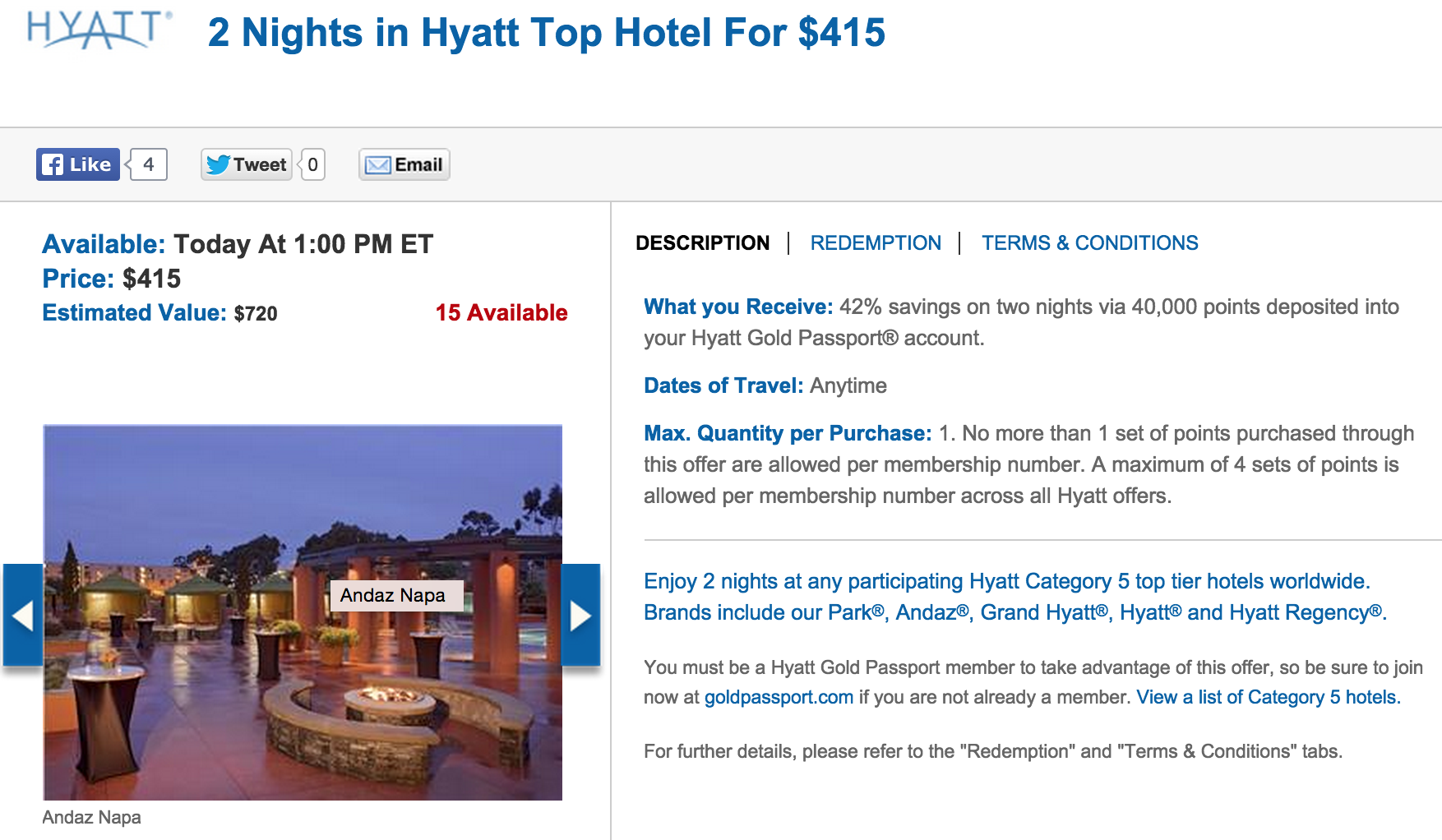View the Terms & Conditions tab
Image resolution: width=1442 pixels, height=840 pixels.
[1089, 243]
